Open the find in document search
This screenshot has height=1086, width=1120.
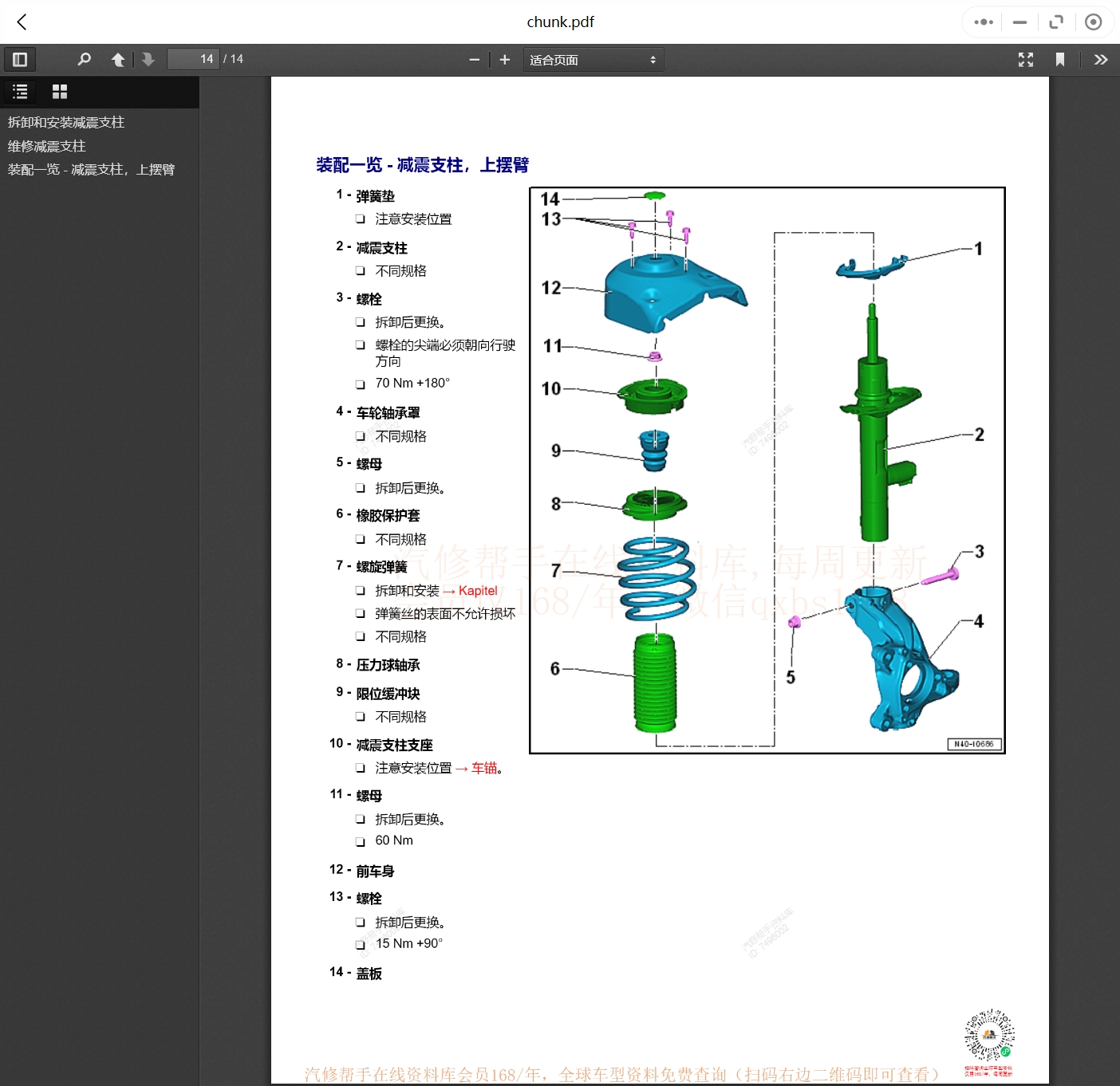click(84, 60)
